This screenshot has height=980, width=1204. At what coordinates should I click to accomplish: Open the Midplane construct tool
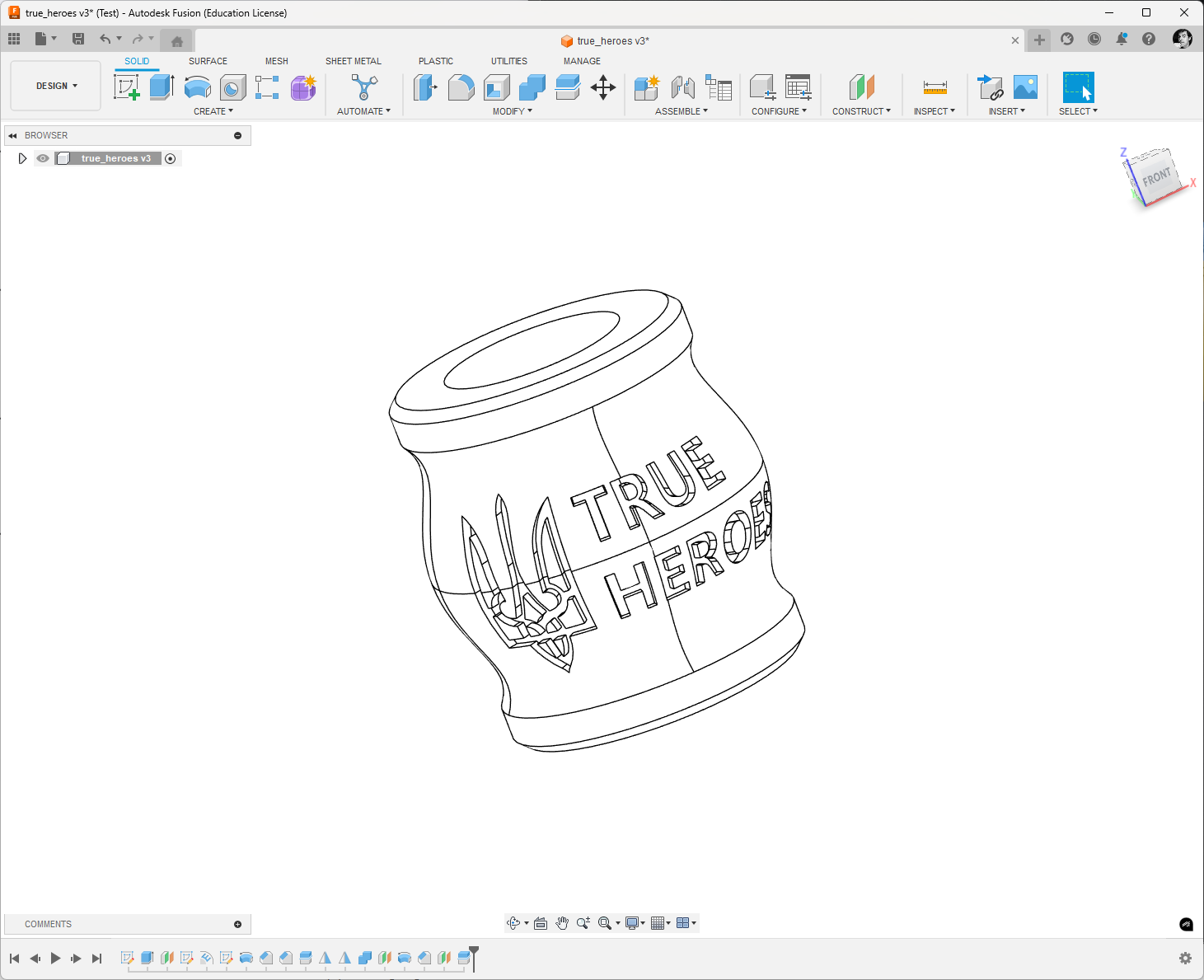861,87
